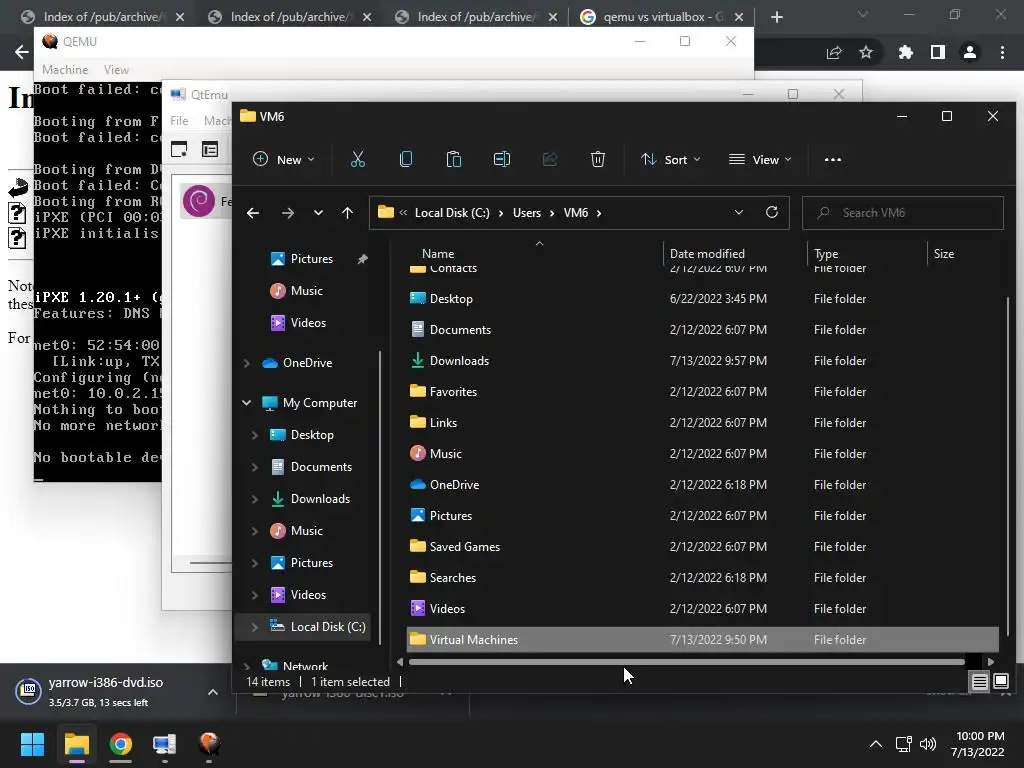Screen dimensions: 1024x768
Task: Click Local Disk (C:) breadcrumb
Action: 452,213
